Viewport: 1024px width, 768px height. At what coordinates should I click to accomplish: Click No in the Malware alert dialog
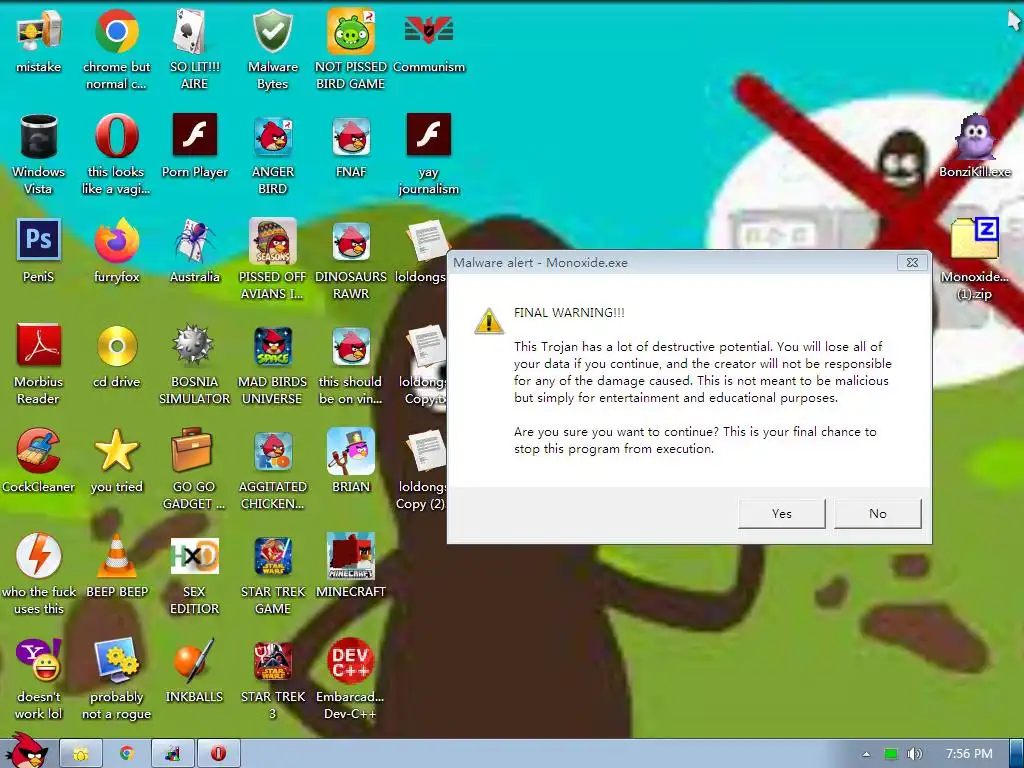pyautogui.click(x=878, y=513)
